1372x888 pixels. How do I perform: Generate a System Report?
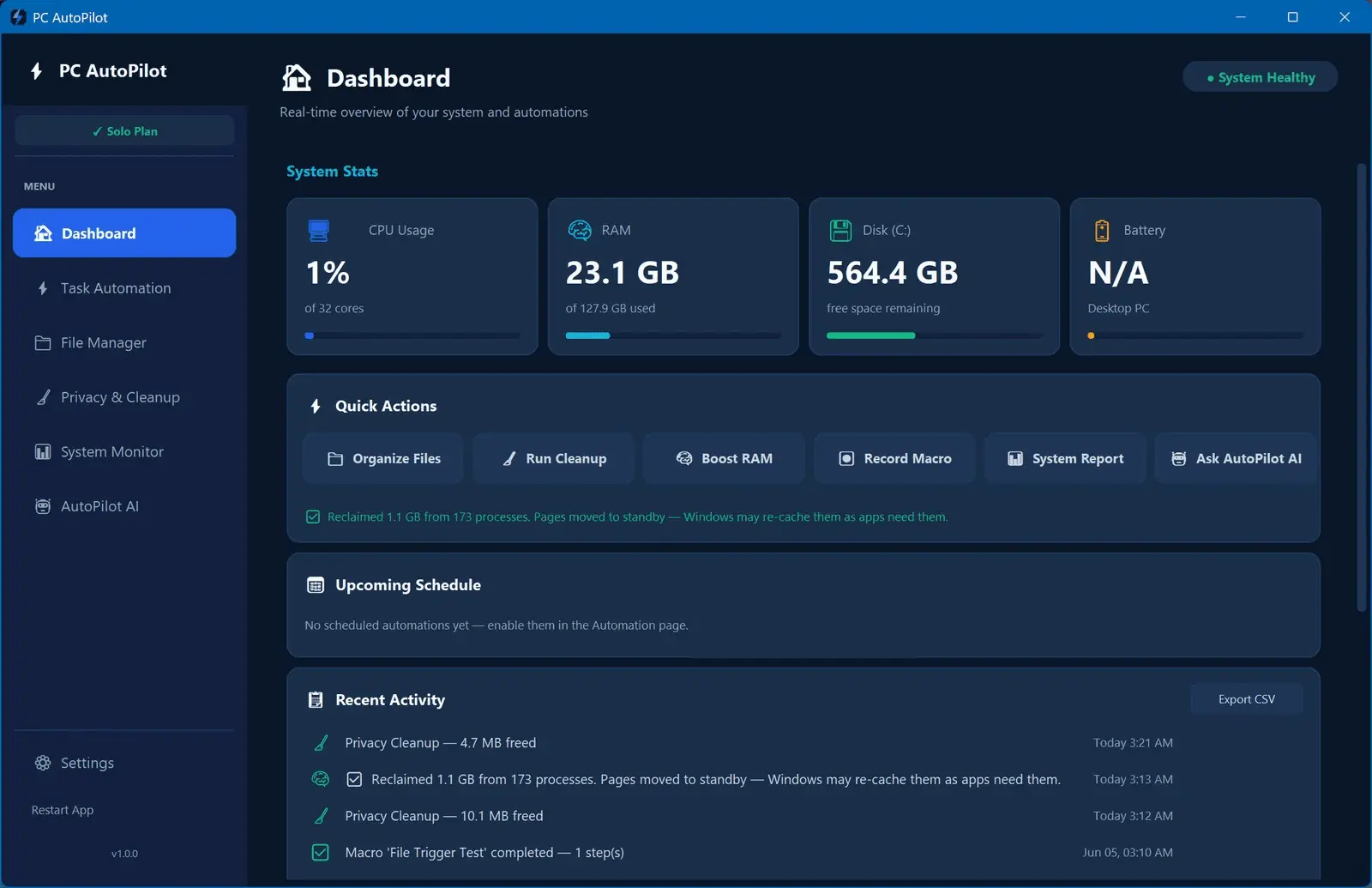pos(1065,458)
